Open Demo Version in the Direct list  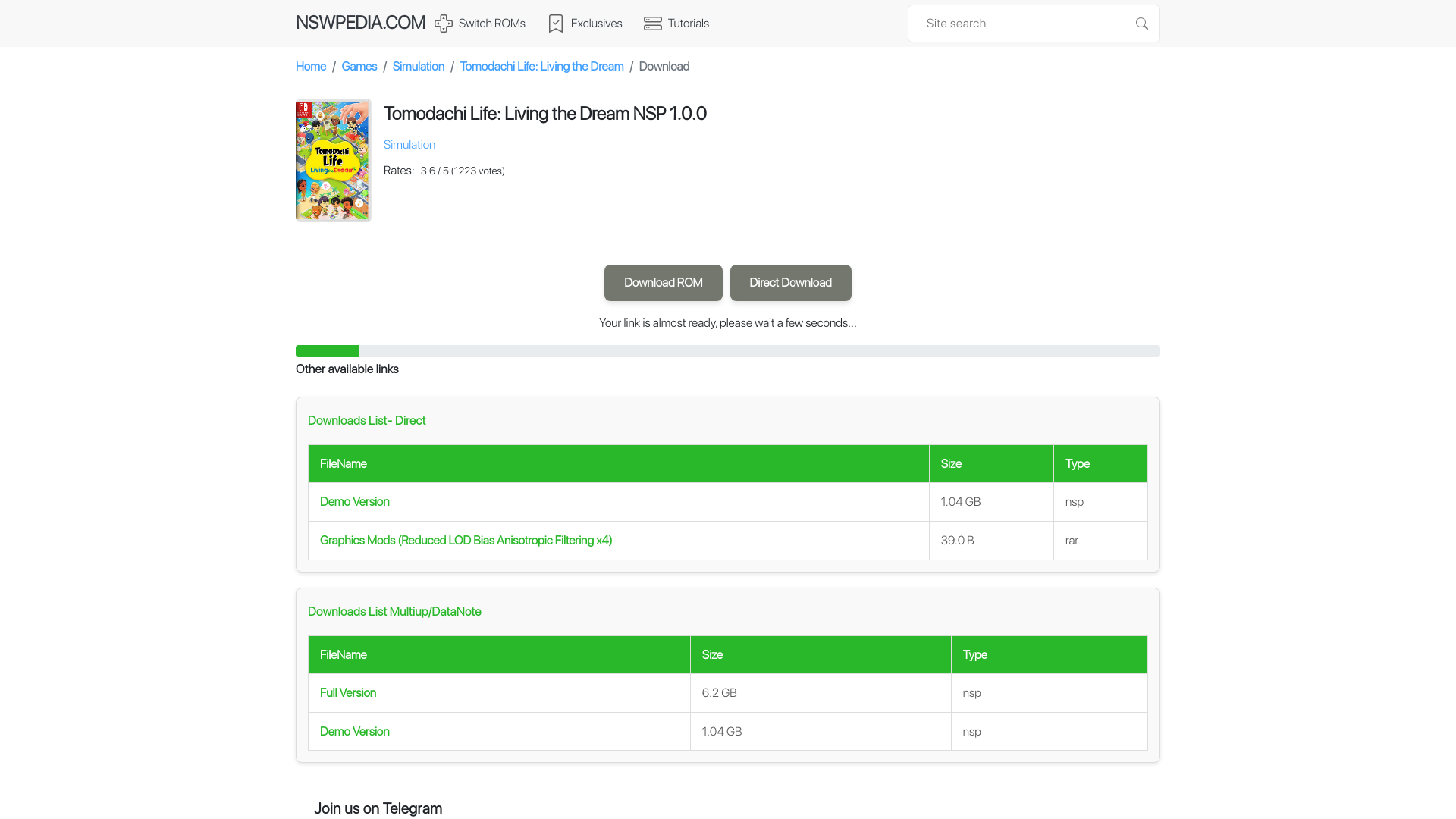click(x=355, y=502)
